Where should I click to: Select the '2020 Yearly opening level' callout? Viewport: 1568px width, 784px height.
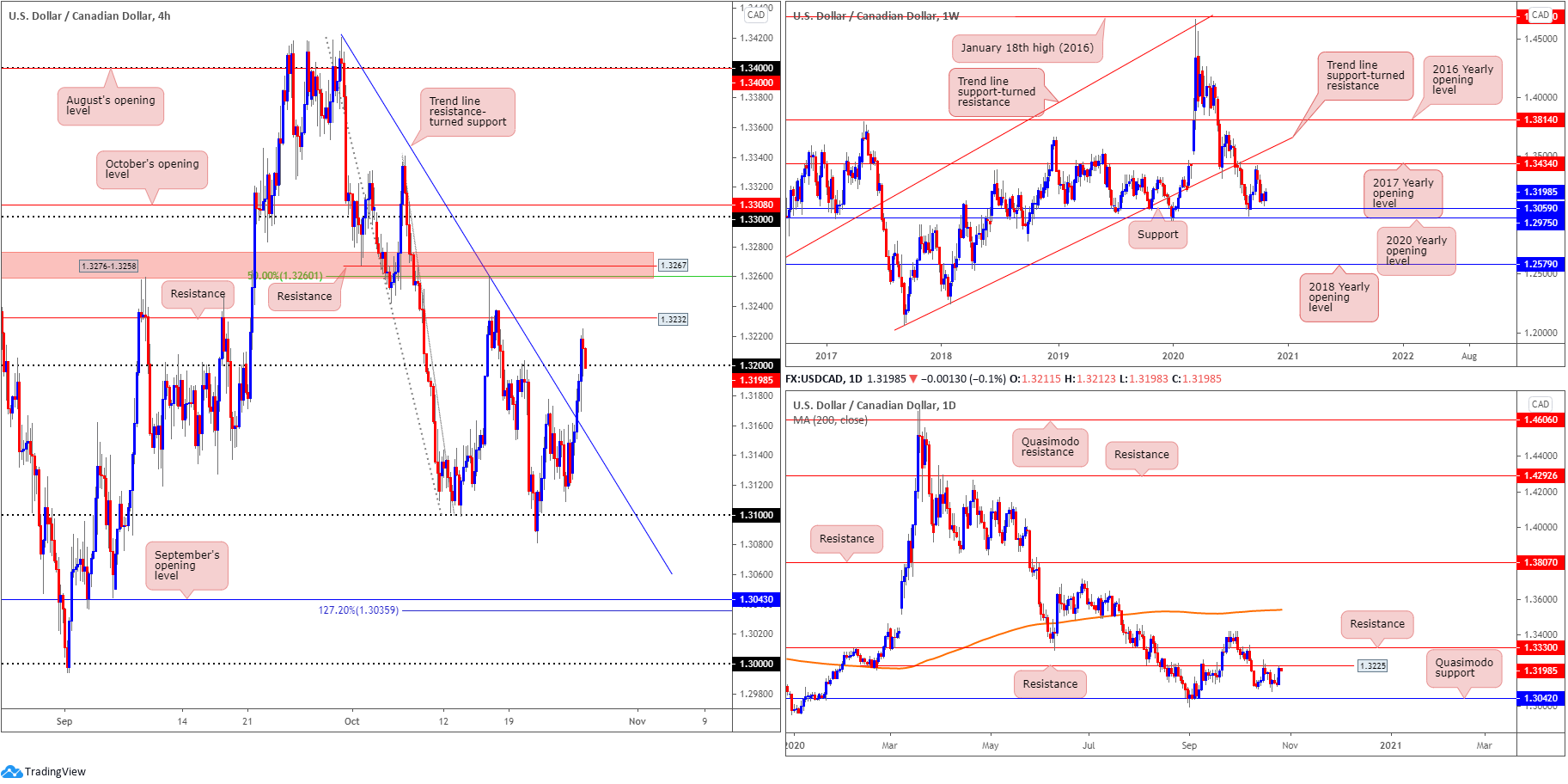(1416, 251)
